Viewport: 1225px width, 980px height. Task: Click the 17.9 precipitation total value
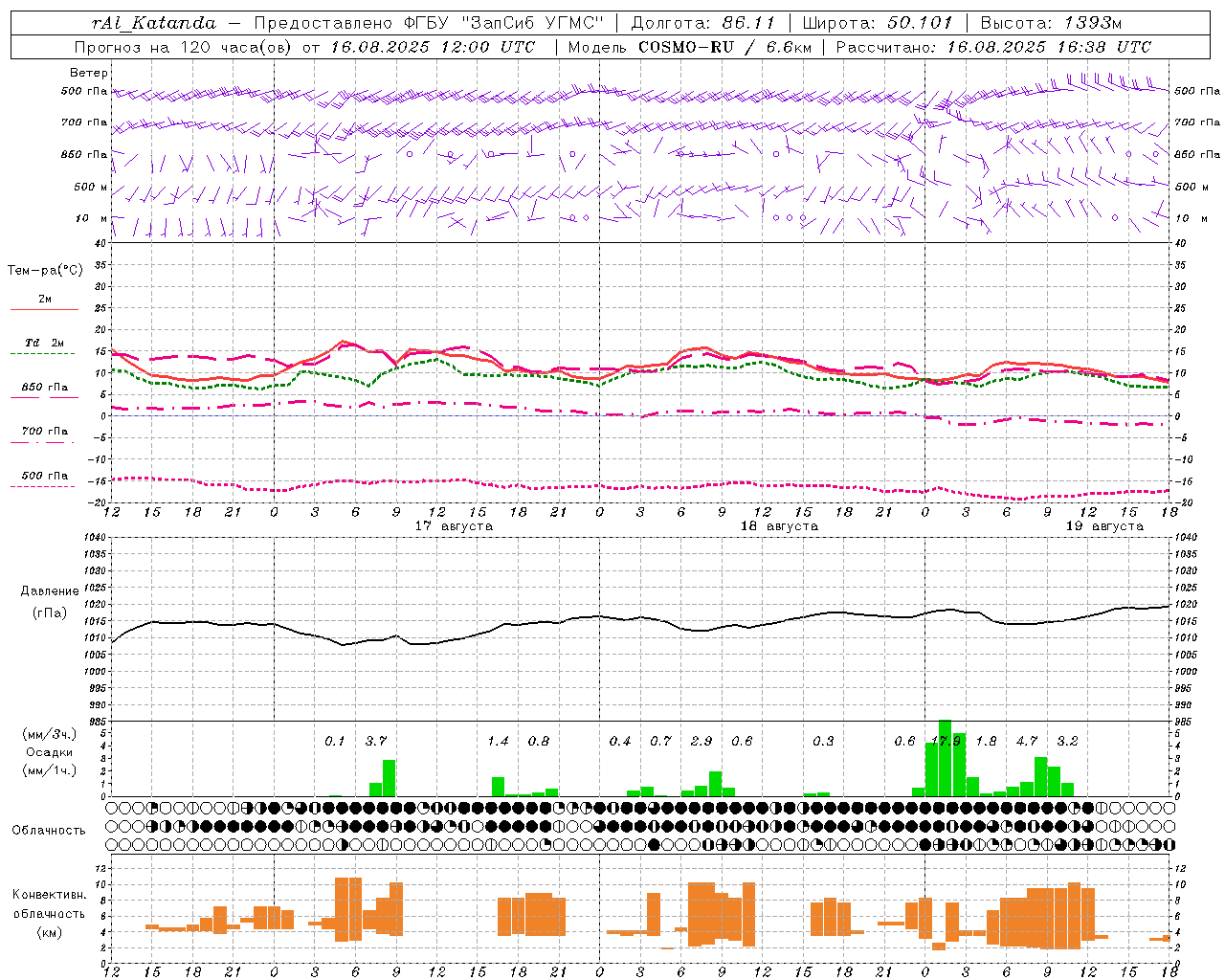(x=946, y=742)
